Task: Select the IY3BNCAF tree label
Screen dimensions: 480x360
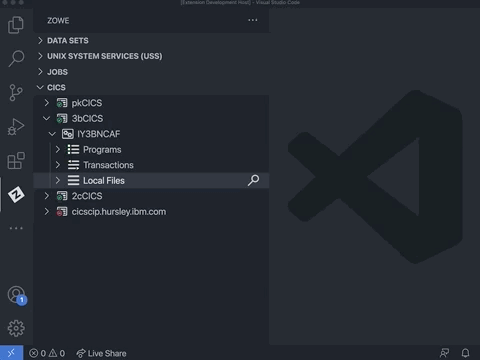Action: click(99, 134)
